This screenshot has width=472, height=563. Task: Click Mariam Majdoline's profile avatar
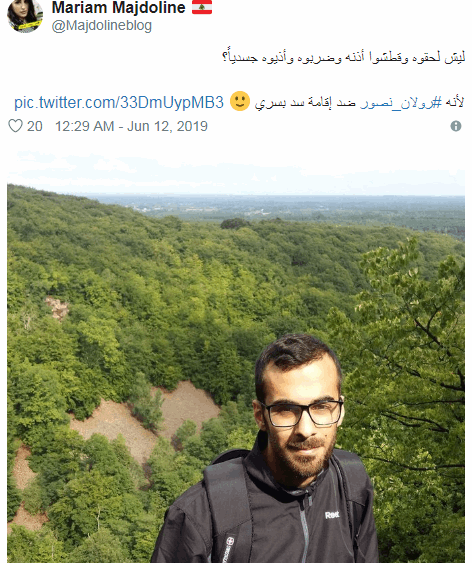point(25,15)
